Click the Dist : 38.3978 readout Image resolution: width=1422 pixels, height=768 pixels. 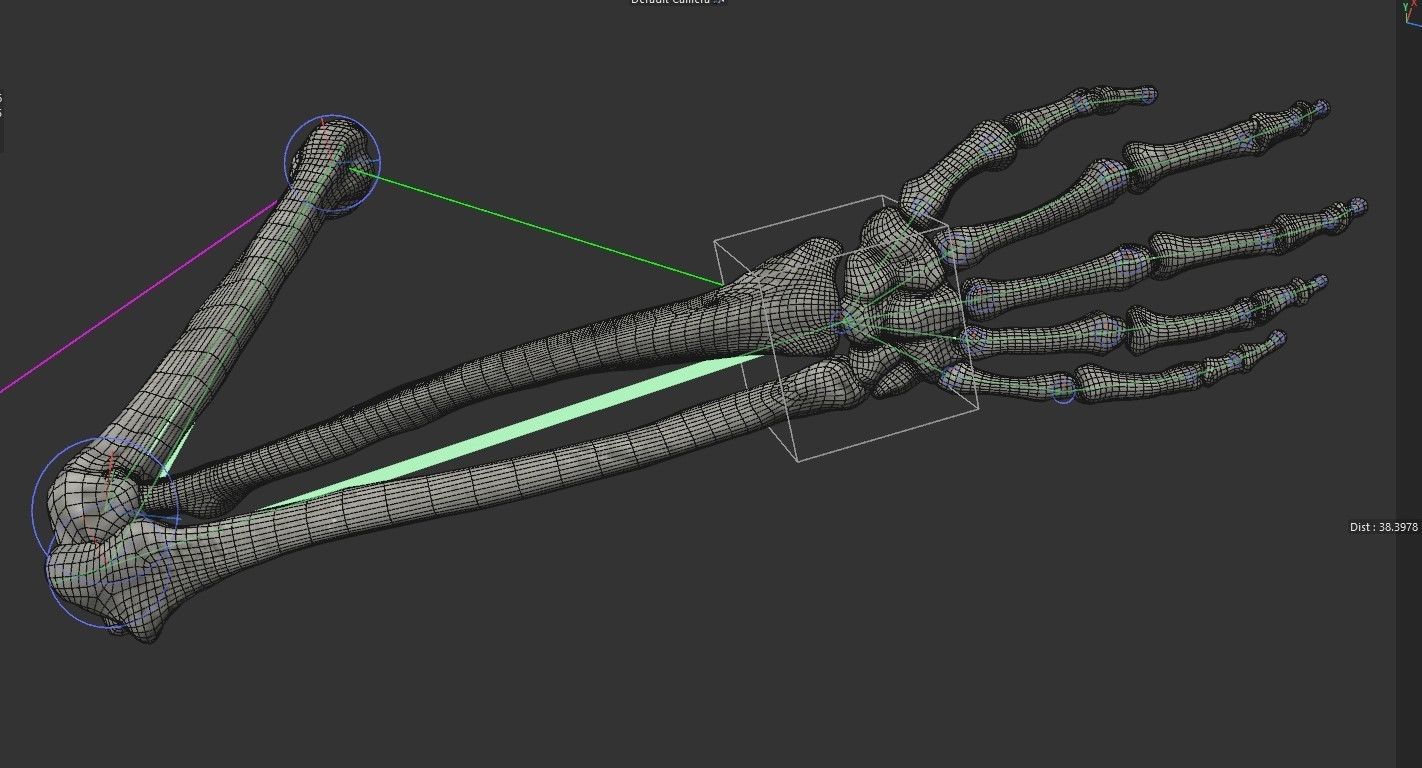1384,527
